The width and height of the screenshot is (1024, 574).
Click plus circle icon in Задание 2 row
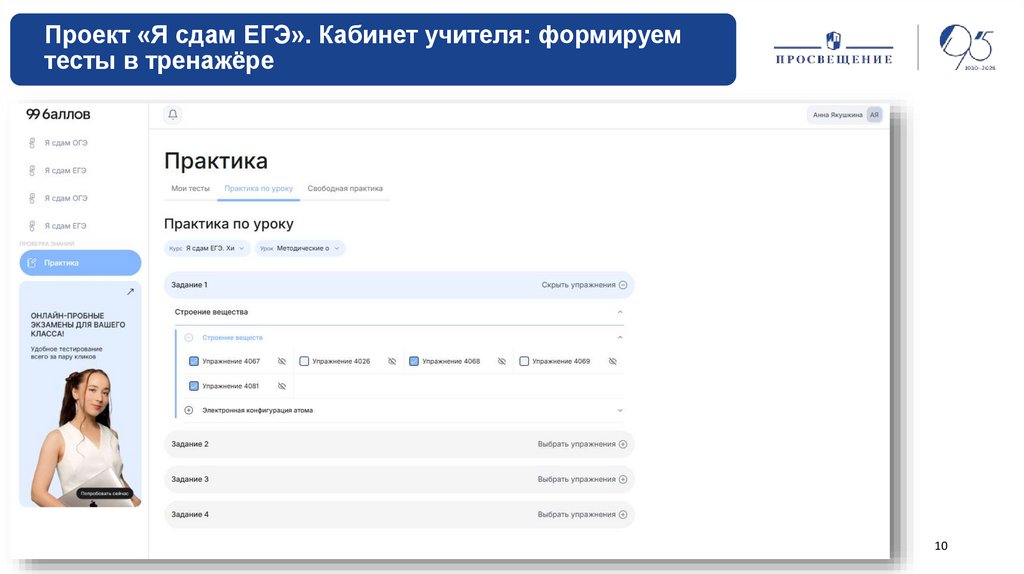623,444
